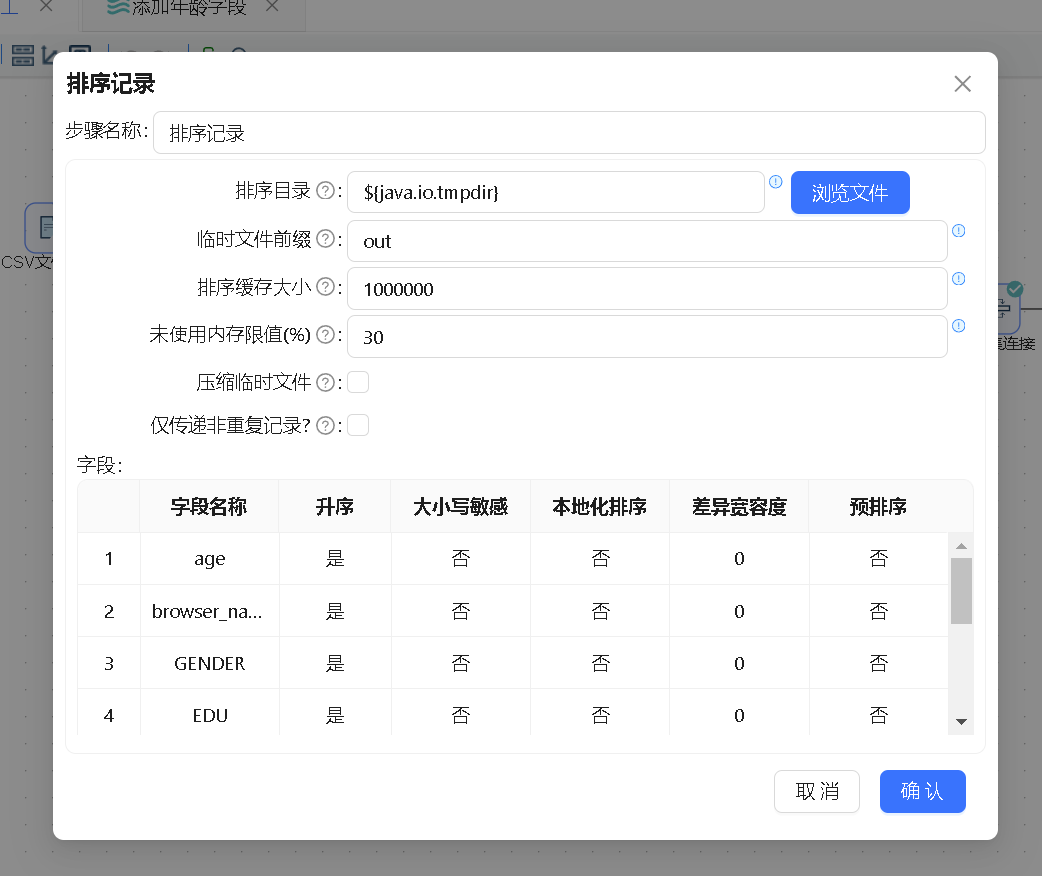Close the 排序记录 dialog with X icon
This screenshot has width=1042, height=876.
pos(962,84)
